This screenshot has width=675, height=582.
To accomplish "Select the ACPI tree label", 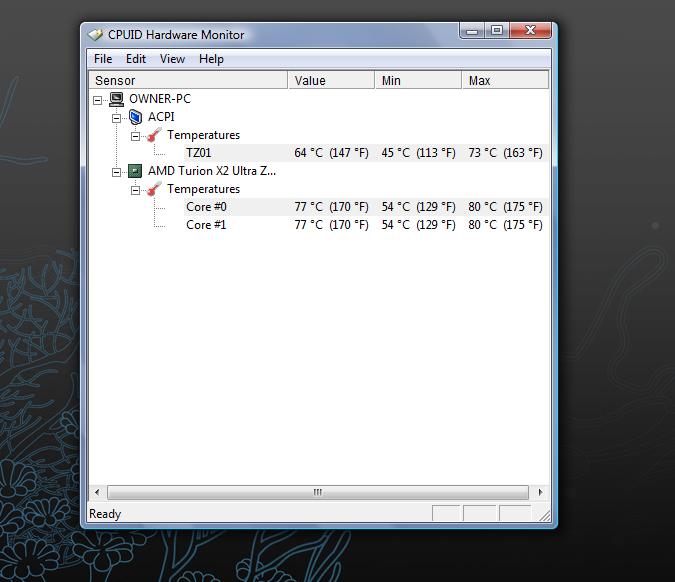I will (x=161, y=117).
